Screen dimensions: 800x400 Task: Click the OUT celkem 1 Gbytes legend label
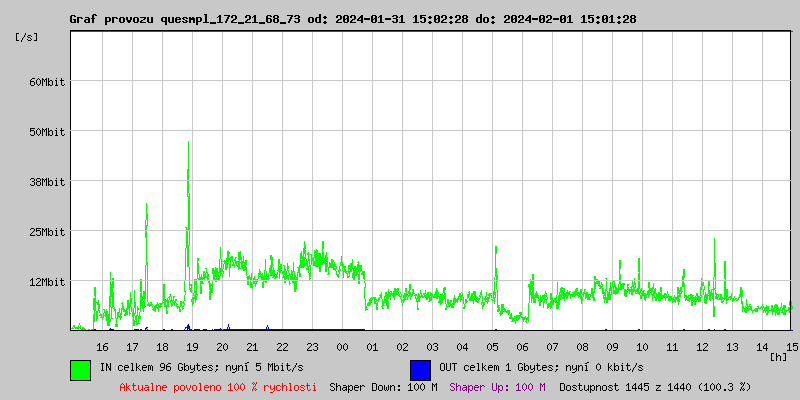pyautogui.click(x=540, y=368)
